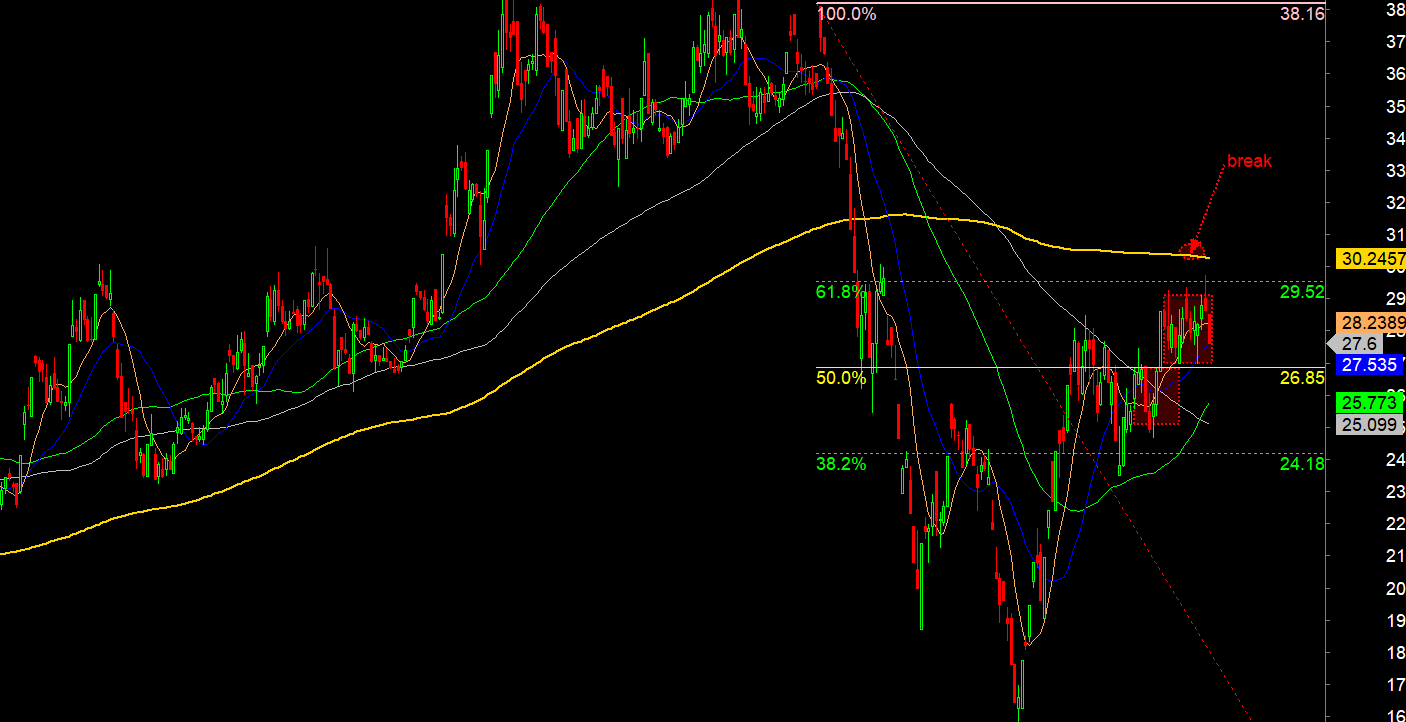Click the 37 price axis label
The width and height of the screenshot is (1406, 722).
tap(1396, 42)
